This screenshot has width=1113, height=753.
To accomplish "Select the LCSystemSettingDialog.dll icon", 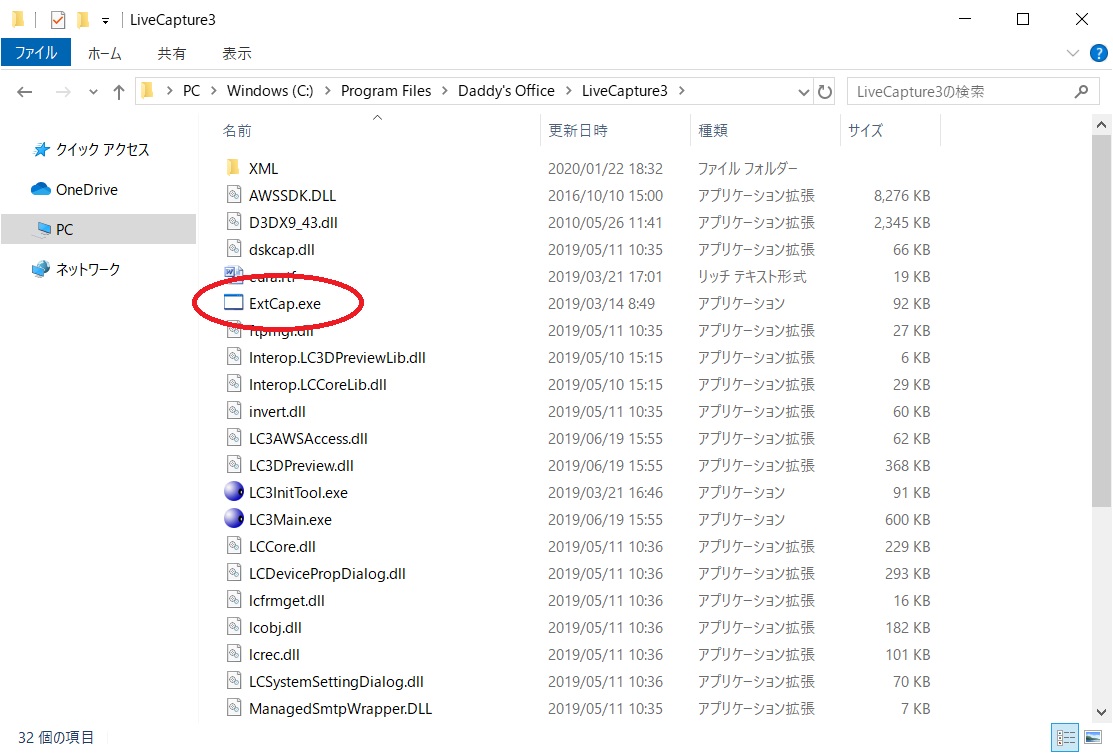I will (x=234, y=680).
